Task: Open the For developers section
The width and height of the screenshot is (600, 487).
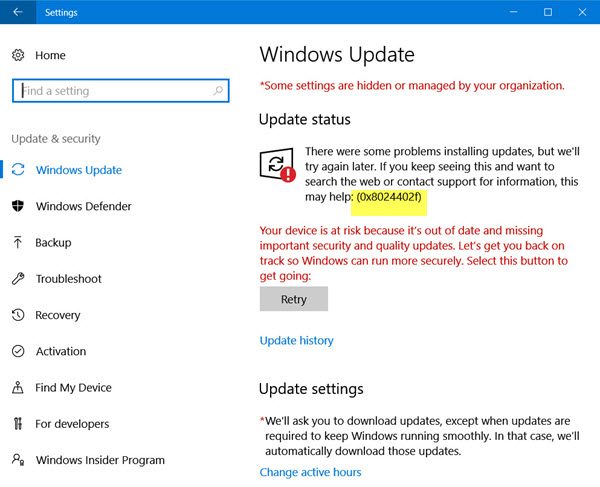Action: point(72,424)
